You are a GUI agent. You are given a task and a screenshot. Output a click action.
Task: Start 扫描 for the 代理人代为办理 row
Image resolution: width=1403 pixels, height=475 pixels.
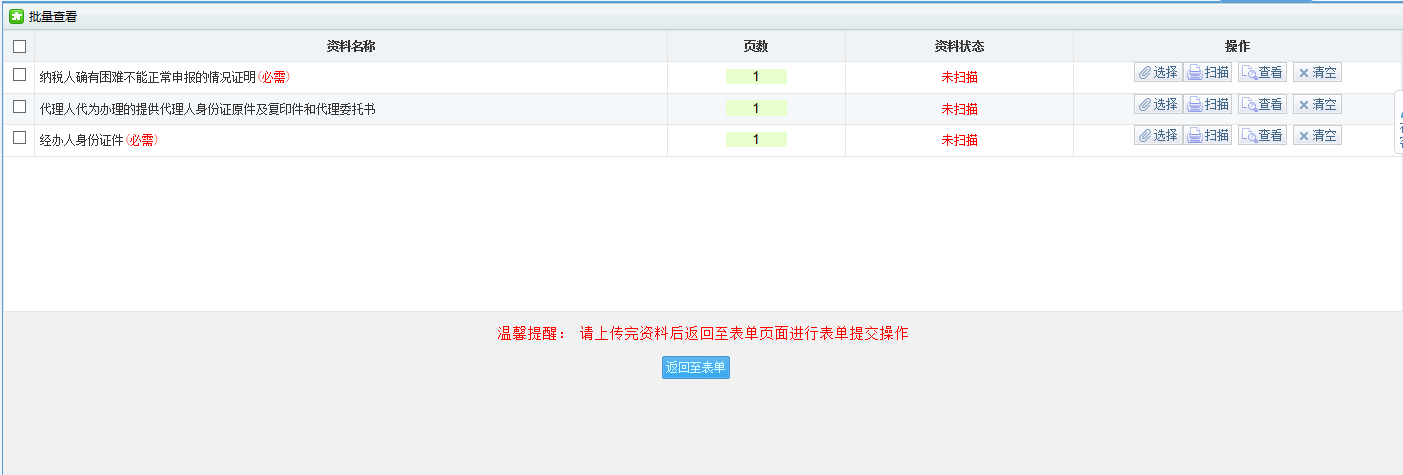(x=1208, y=104)
